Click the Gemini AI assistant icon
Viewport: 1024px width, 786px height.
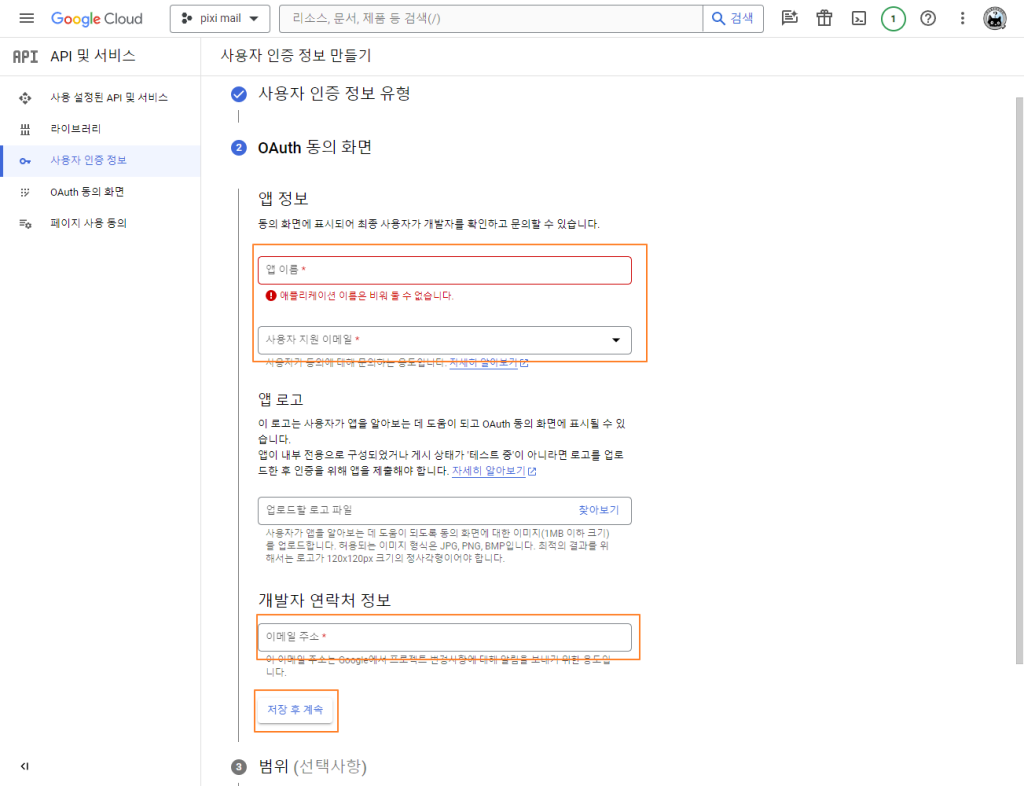(x=790, y=19)
